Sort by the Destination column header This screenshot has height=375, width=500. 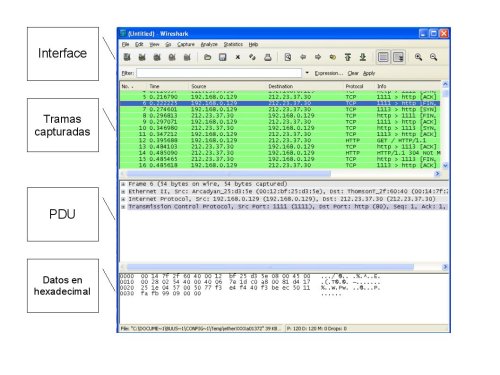(x=304, y=86)
